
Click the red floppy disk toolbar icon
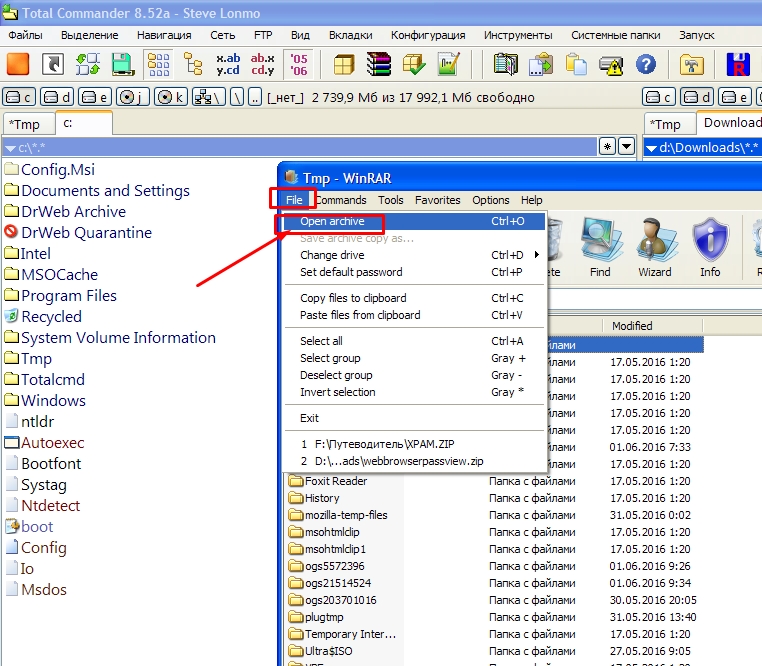(x=738, y=64)
